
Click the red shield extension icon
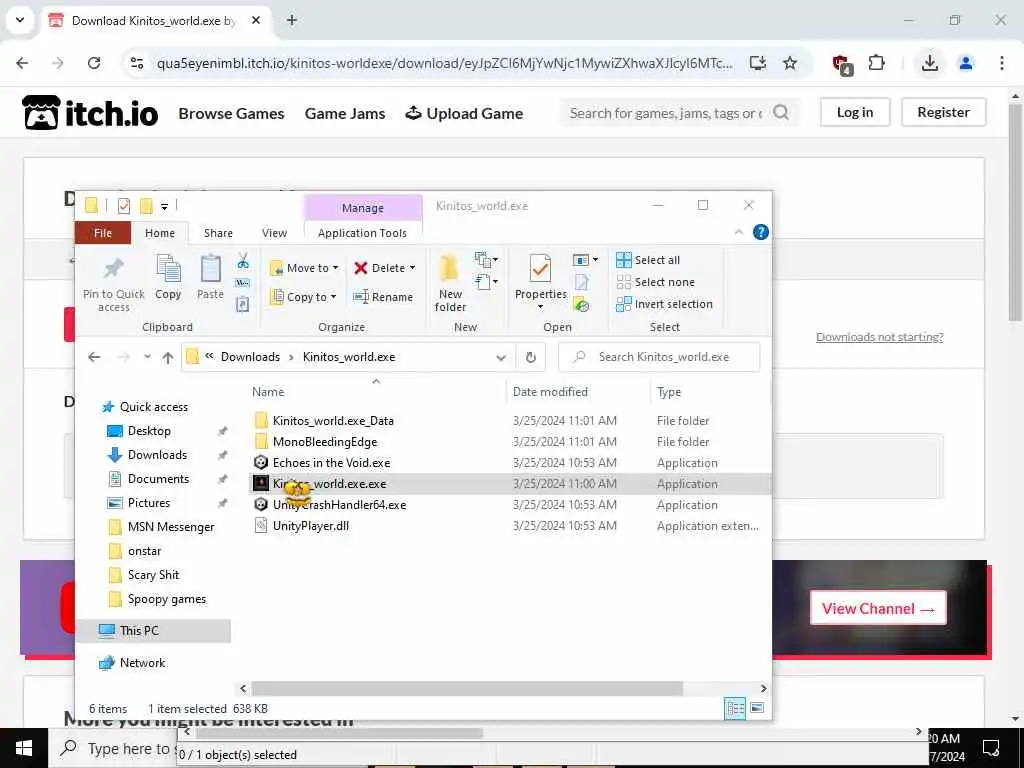841,64
